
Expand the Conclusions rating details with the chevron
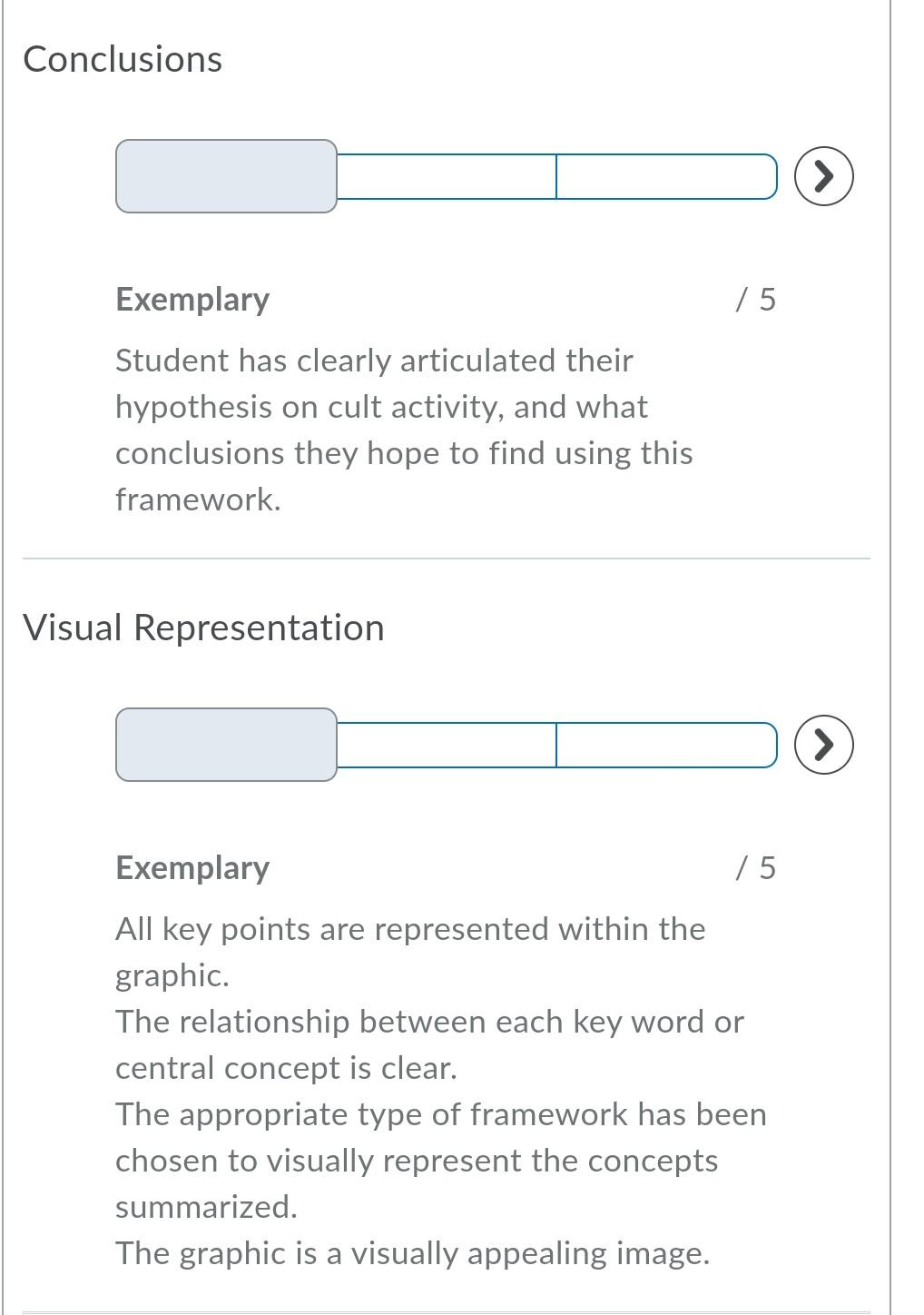pyautogui.click(x=824, y=178)
